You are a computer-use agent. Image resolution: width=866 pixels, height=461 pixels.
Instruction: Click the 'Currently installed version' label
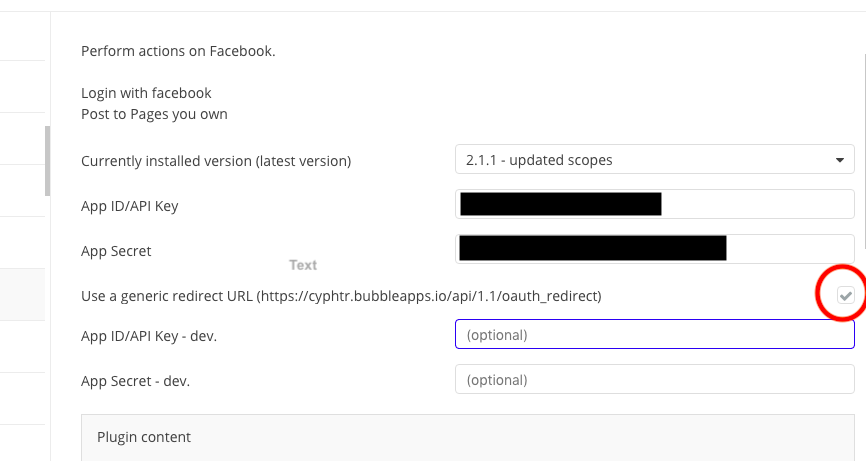tap(216, 161)
